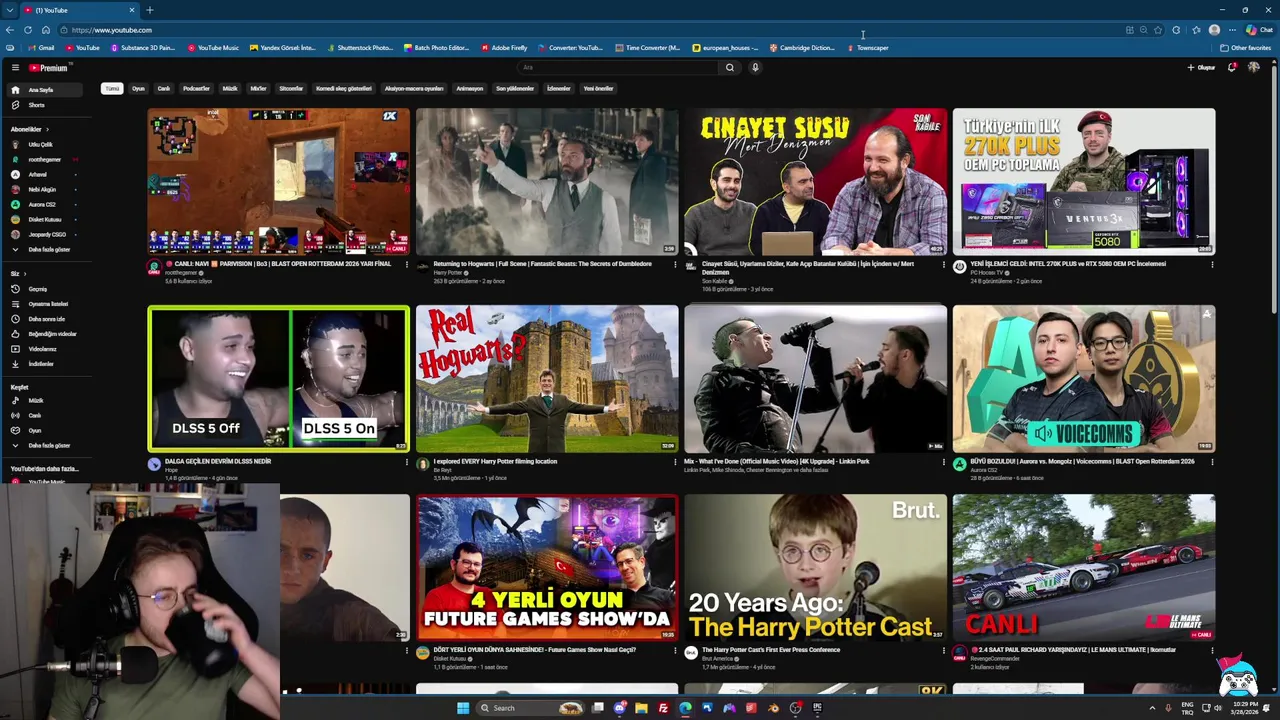Open more options for Cinayet Süsü video

tap(943, 265)
